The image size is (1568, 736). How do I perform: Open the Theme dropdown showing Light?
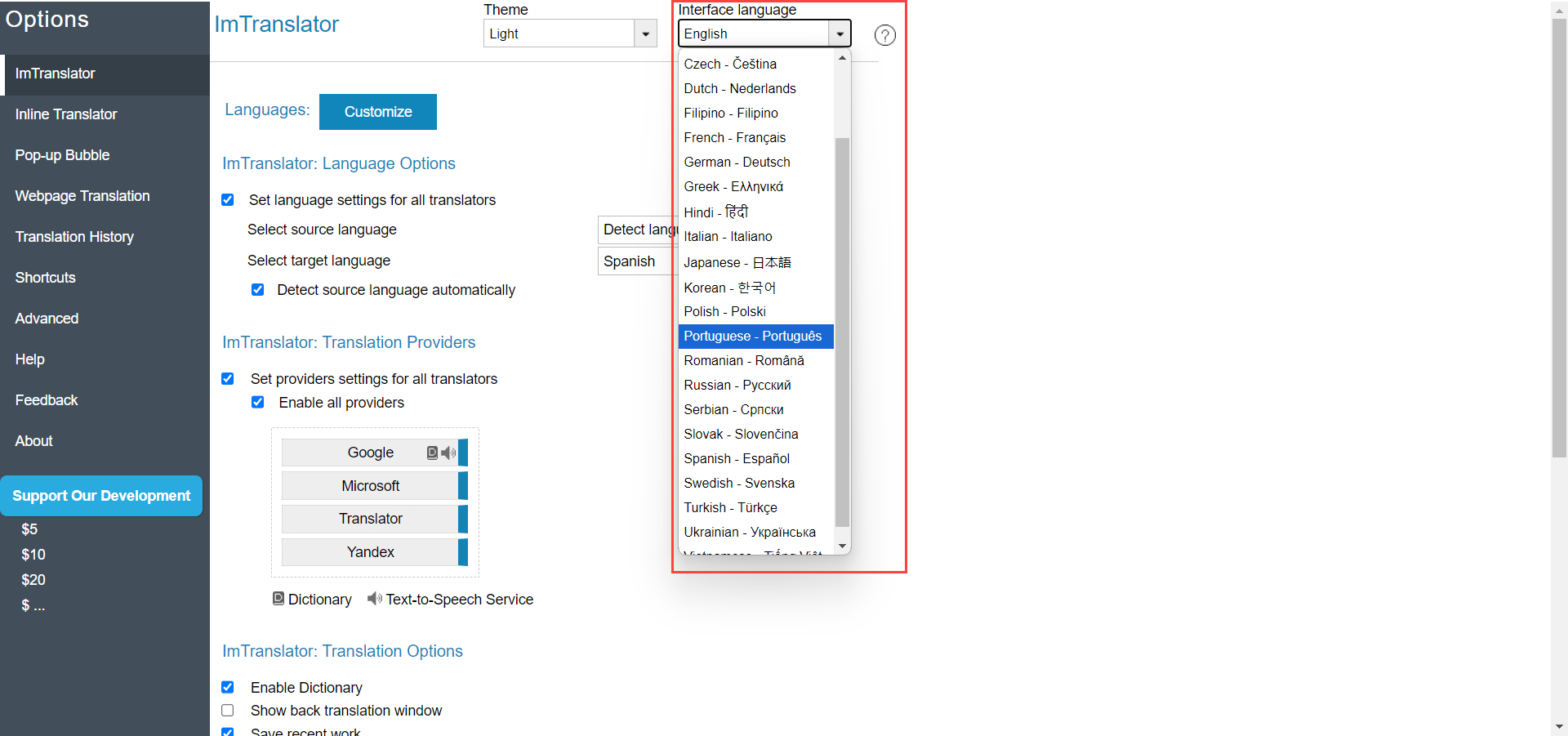[570, 33]
